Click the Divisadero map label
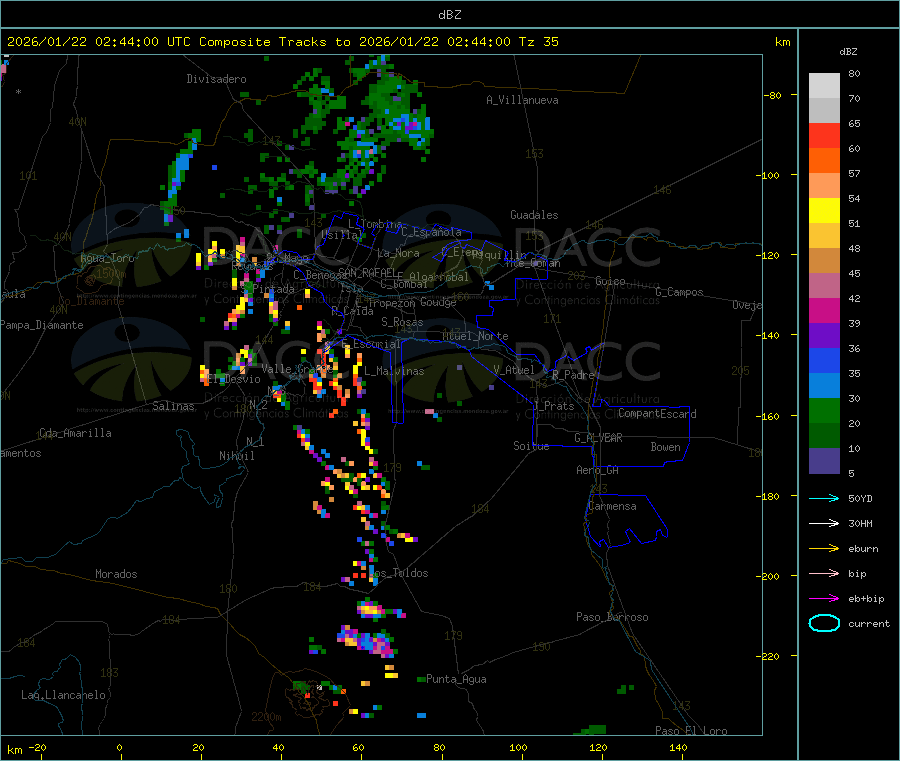This screenshot has height=761, width=900. coord(216,79)
